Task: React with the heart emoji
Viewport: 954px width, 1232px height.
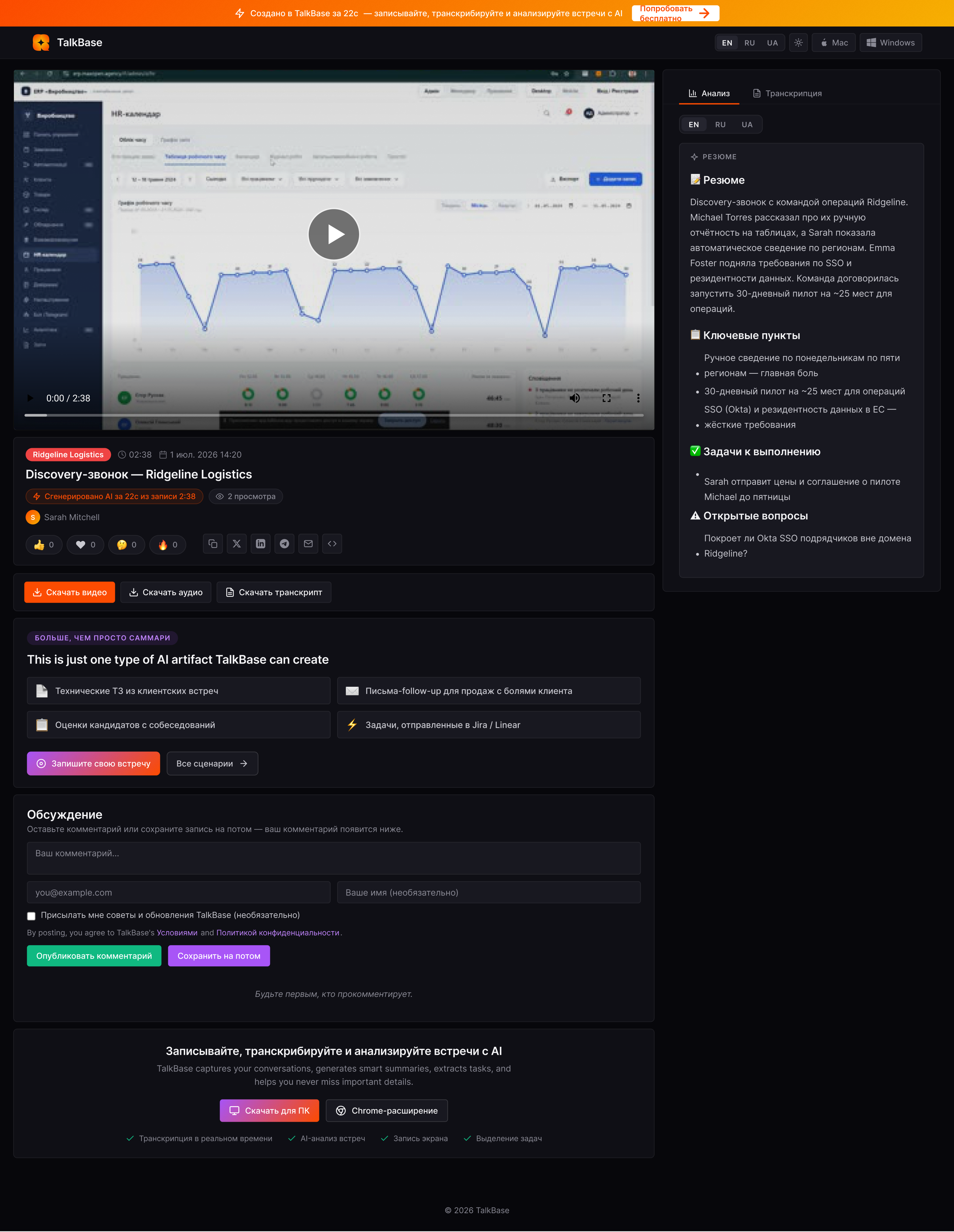Action: 85,544
